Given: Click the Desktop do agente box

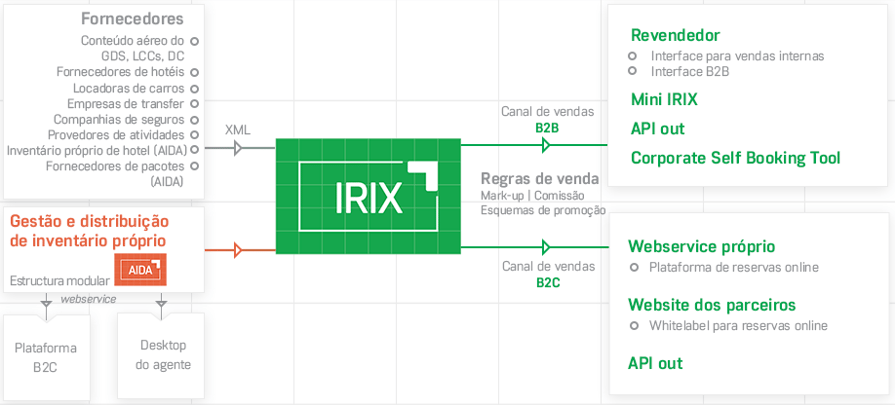Looking at the screenshot, I should (162, 355).
